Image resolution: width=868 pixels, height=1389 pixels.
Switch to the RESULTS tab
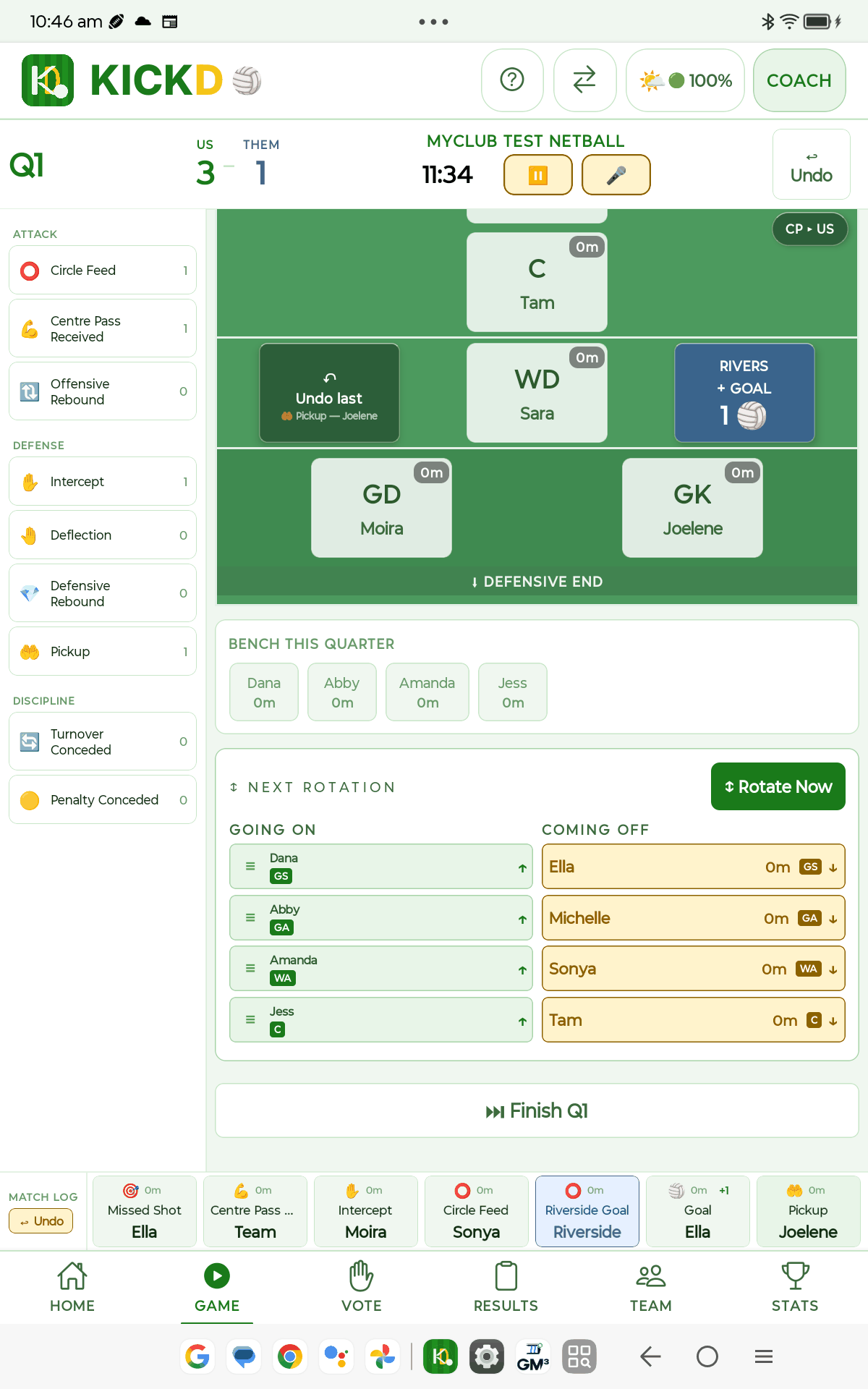(x=506, y=1287)
